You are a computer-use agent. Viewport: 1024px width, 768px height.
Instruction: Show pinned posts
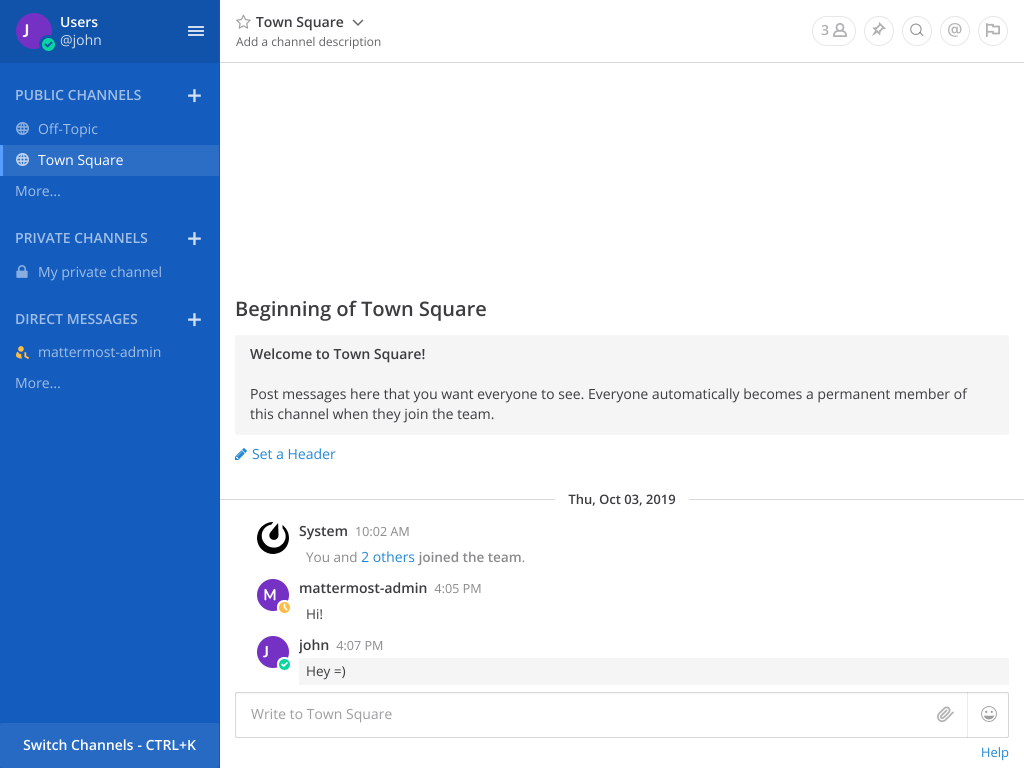(878, 30)
